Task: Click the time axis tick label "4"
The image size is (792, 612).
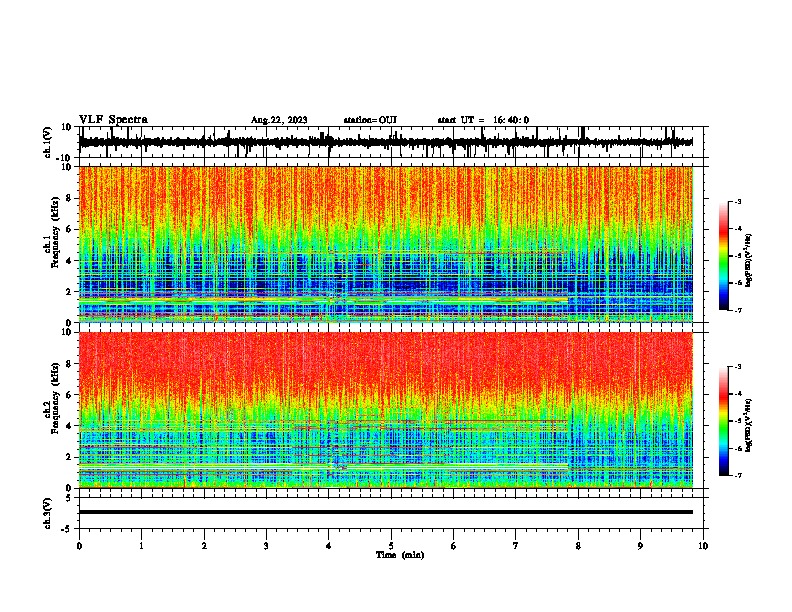Action: (x=329, y=546)
